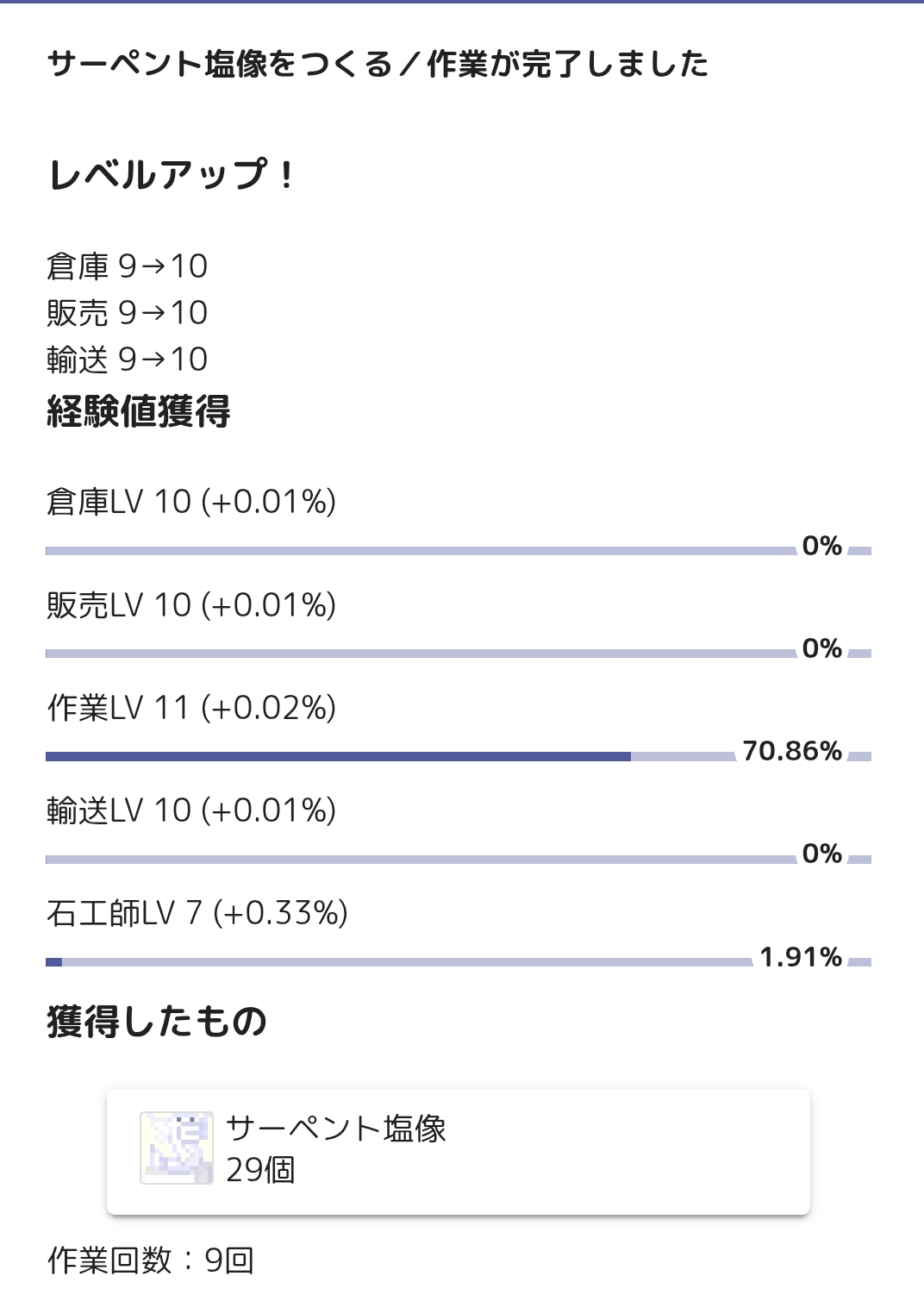Image resolution: width=924 pixels, height=1295 pixels.
Task: Click the 作業LV 11 (+0.02%) label
Action: pos(191,708)
